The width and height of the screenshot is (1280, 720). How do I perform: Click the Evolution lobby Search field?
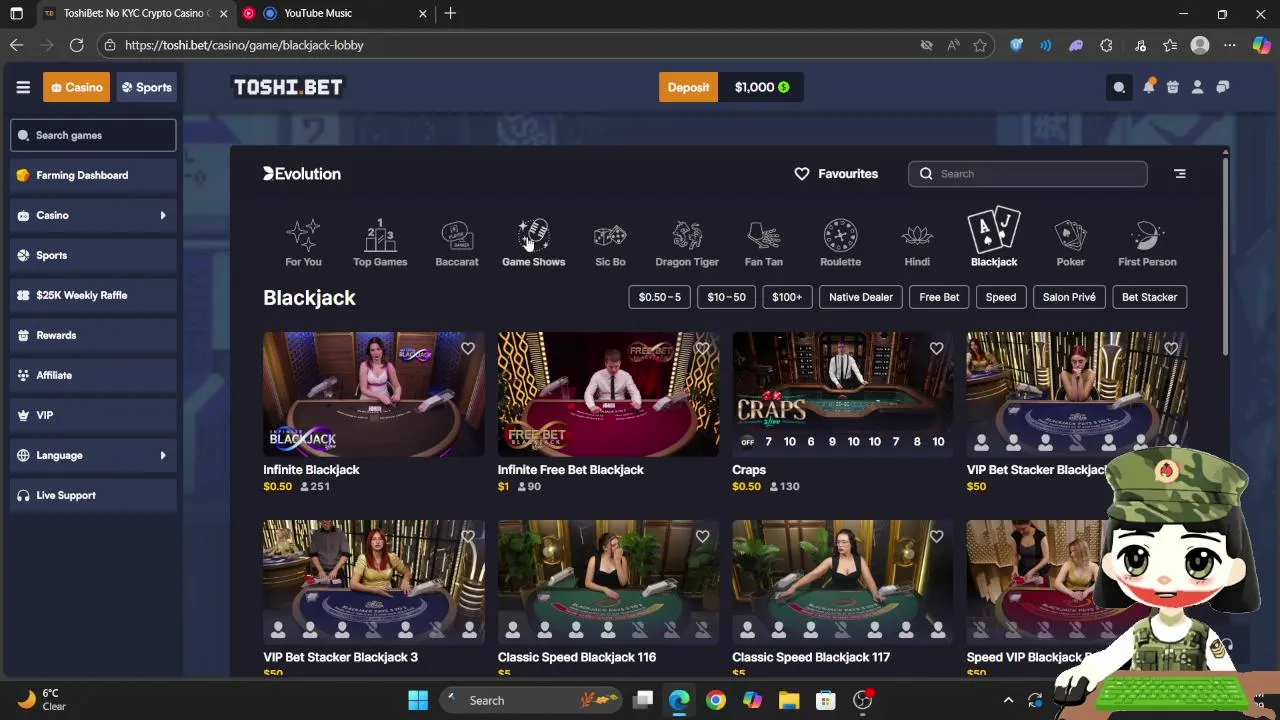click(x=1028, y=174)
